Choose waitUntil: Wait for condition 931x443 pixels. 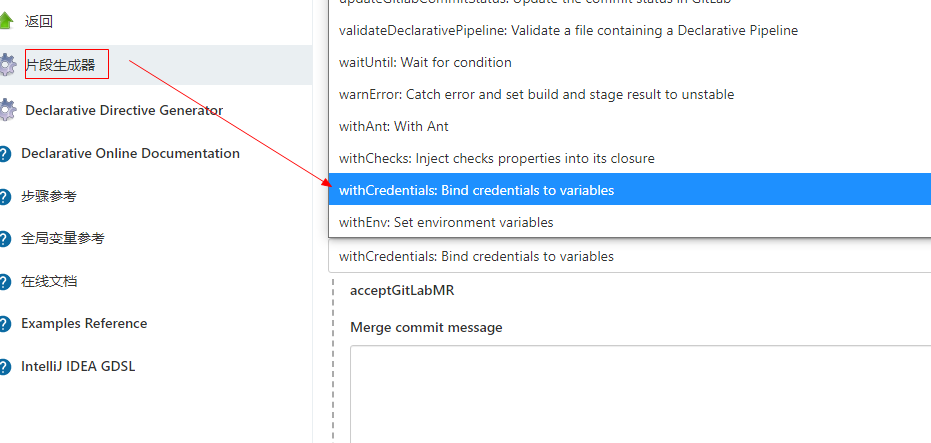coord(425,62)
